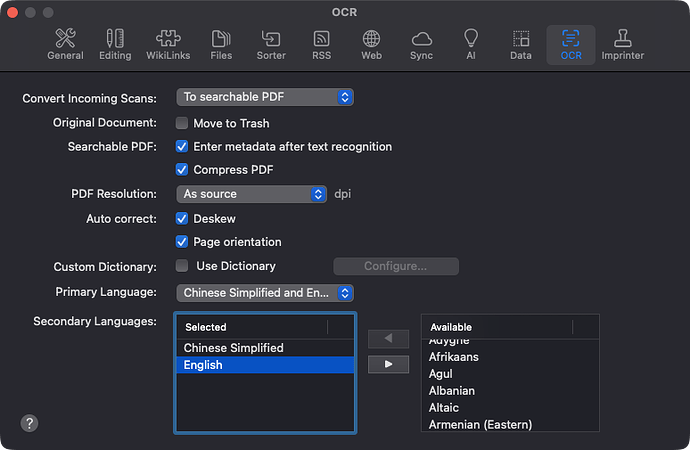Expand the Convert Incoming Scans dropdown

click(265, 97)
